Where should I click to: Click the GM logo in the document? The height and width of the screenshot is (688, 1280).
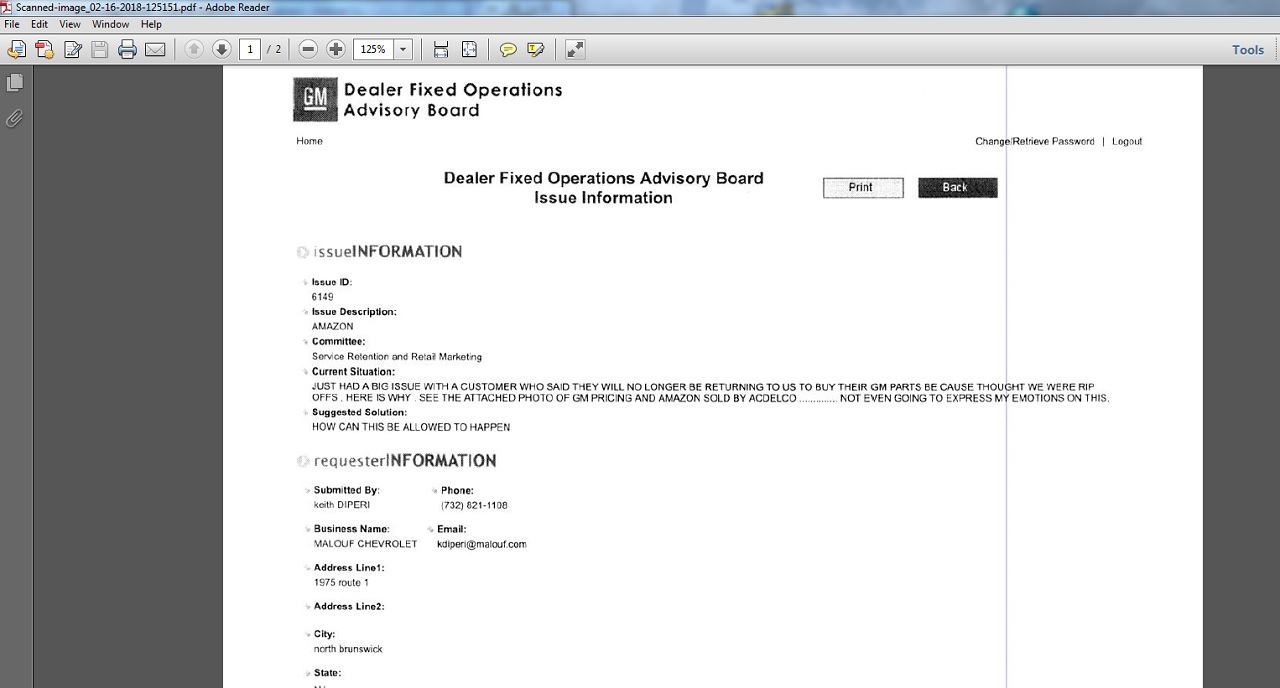315,99
